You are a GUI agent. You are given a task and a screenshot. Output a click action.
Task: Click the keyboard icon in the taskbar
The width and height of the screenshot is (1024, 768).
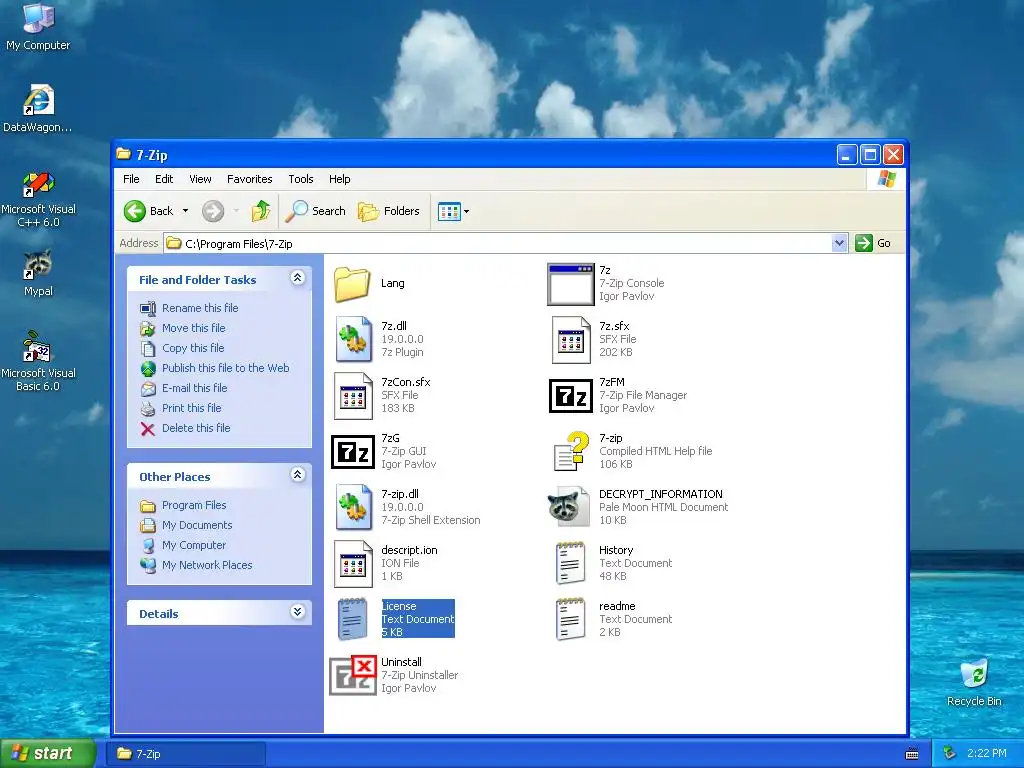coord(912,754)
